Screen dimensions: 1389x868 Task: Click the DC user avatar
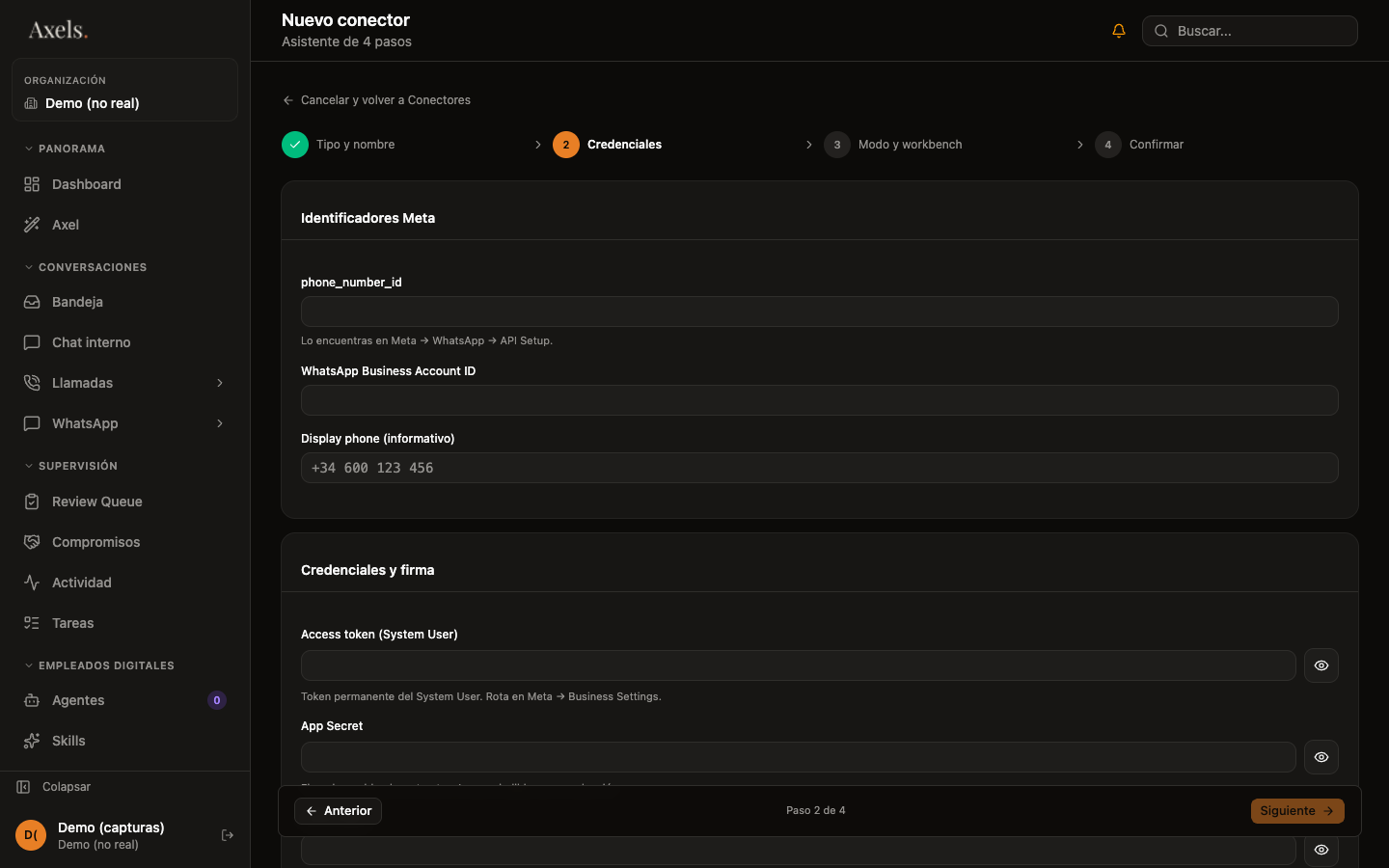(31, 835)
